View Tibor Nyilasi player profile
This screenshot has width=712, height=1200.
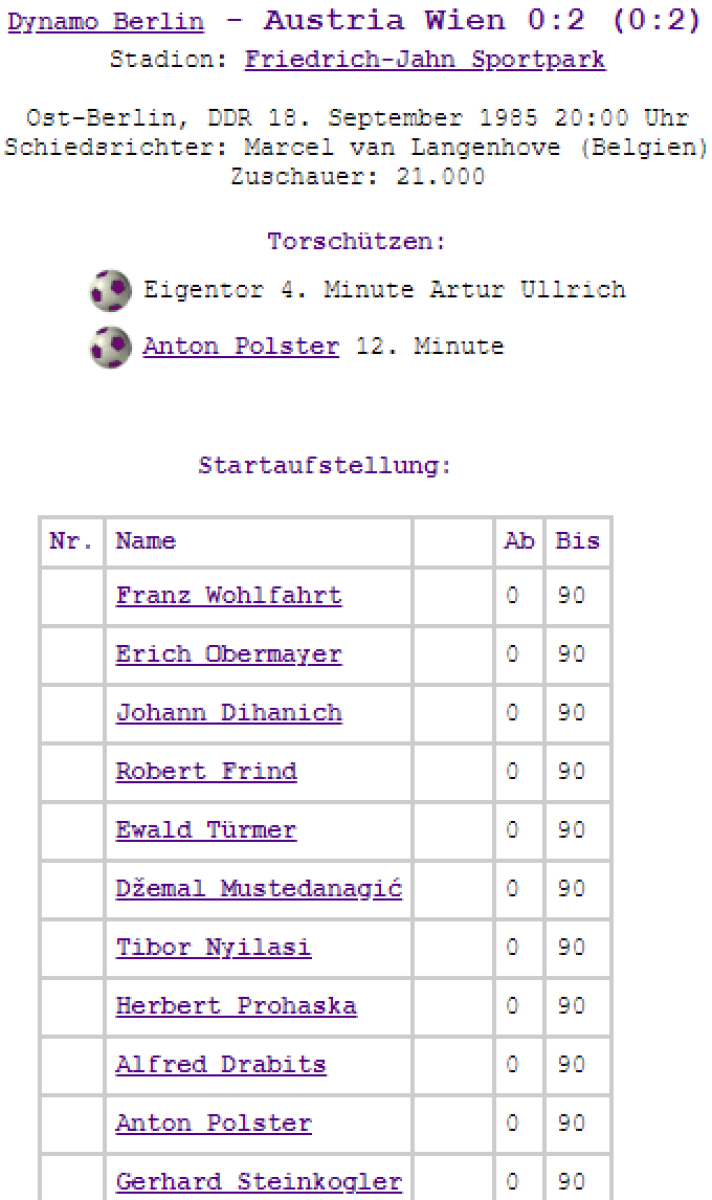point(214,948)
